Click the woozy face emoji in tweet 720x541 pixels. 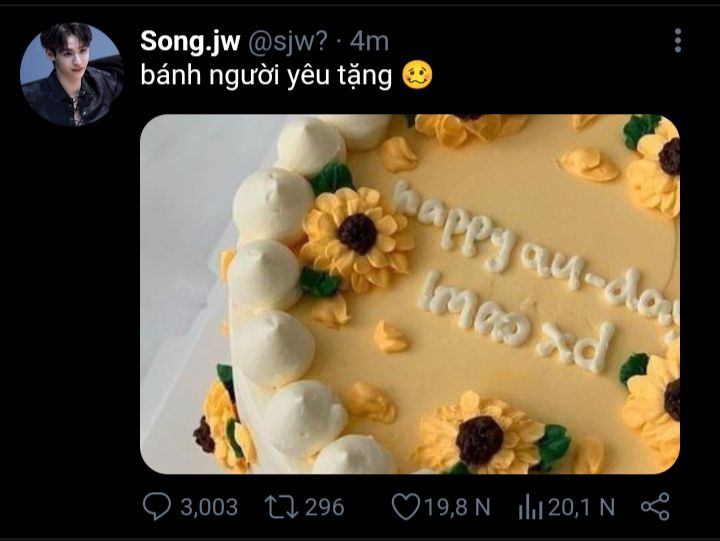tap(417, 76)
